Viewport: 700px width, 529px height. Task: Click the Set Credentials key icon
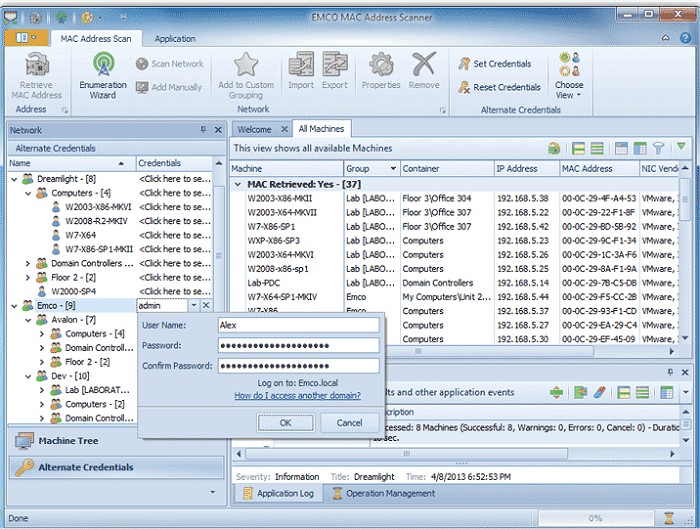coord(465,64)
